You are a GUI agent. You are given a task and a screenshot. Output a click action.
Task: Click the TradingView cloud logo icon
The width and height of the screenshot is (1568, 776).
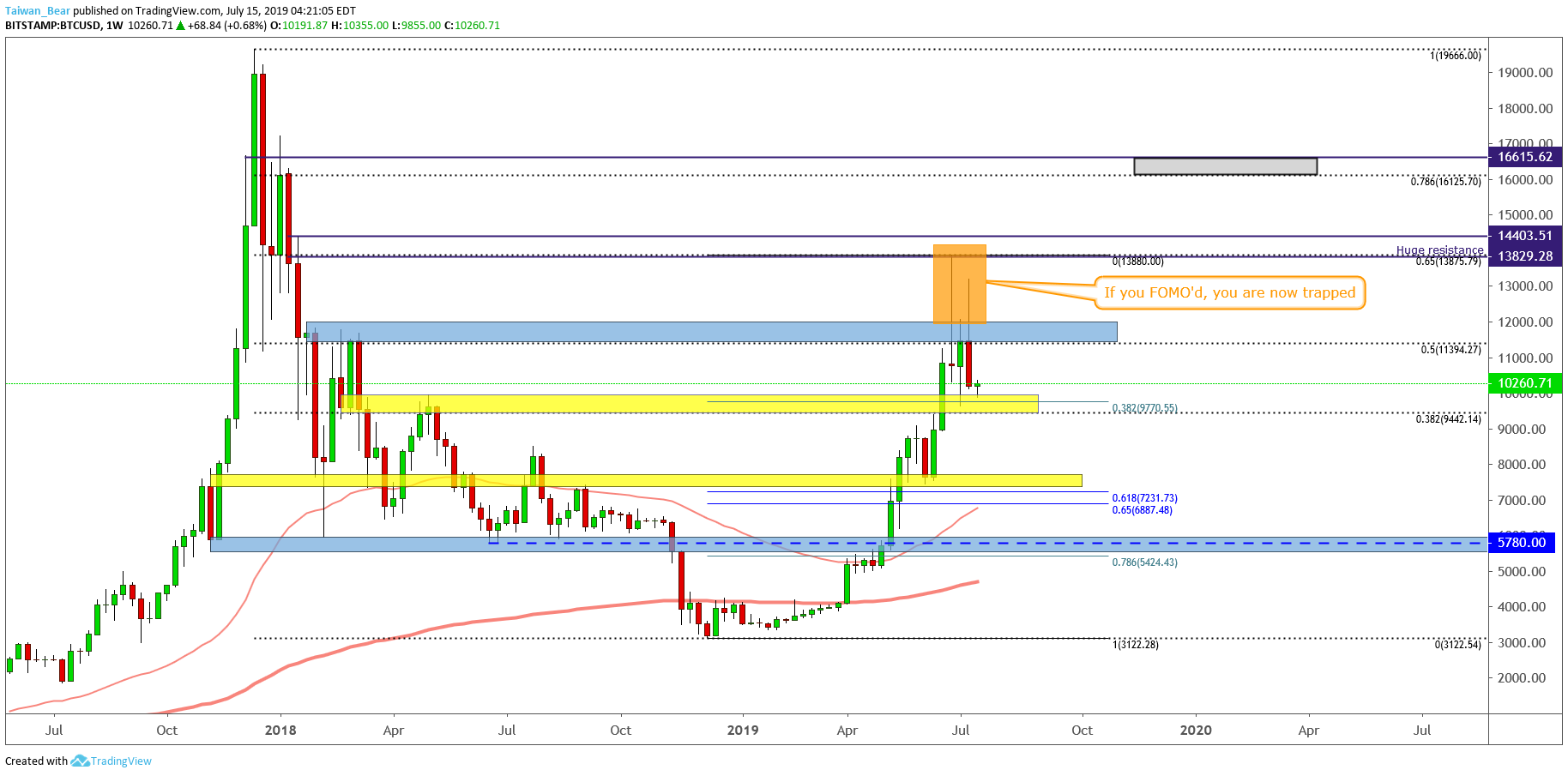80,761
